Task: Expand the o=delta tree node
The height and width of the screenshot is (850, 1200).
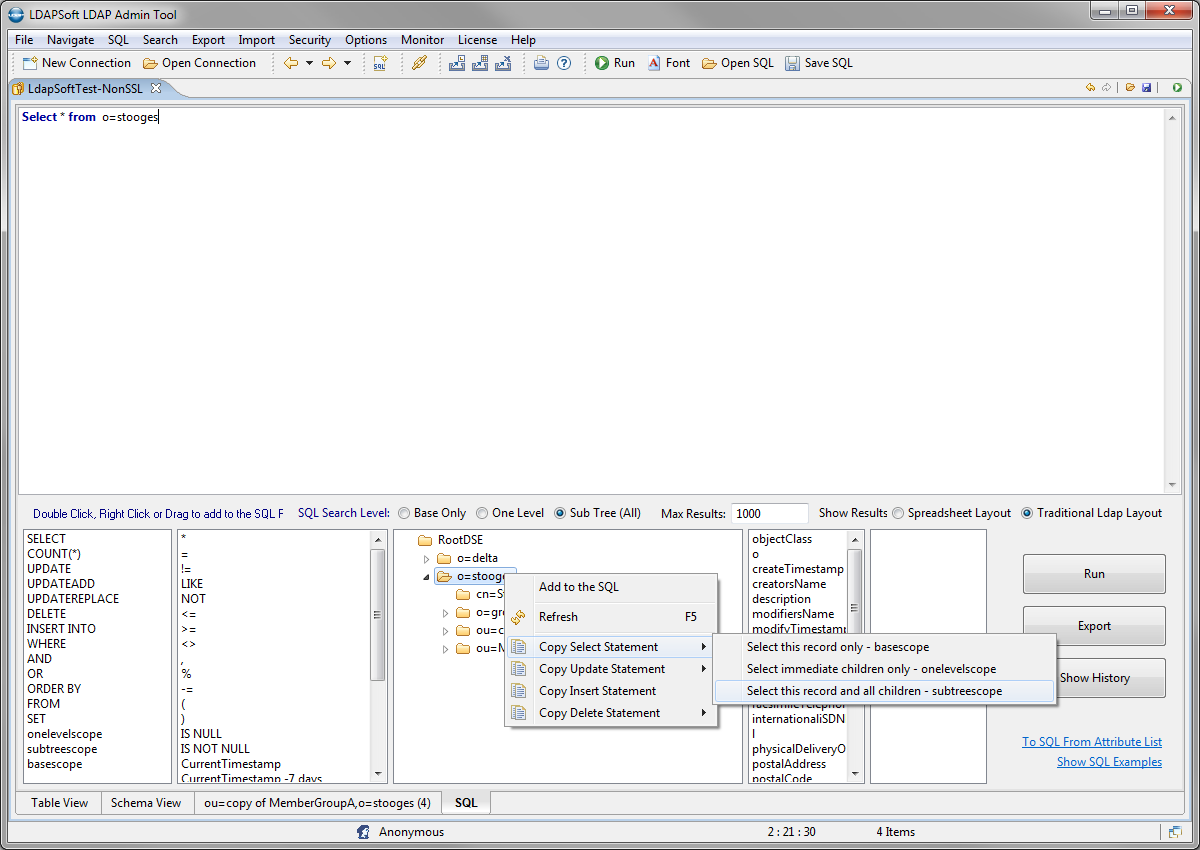Action: pyautogui.click(x=427, y=559)
